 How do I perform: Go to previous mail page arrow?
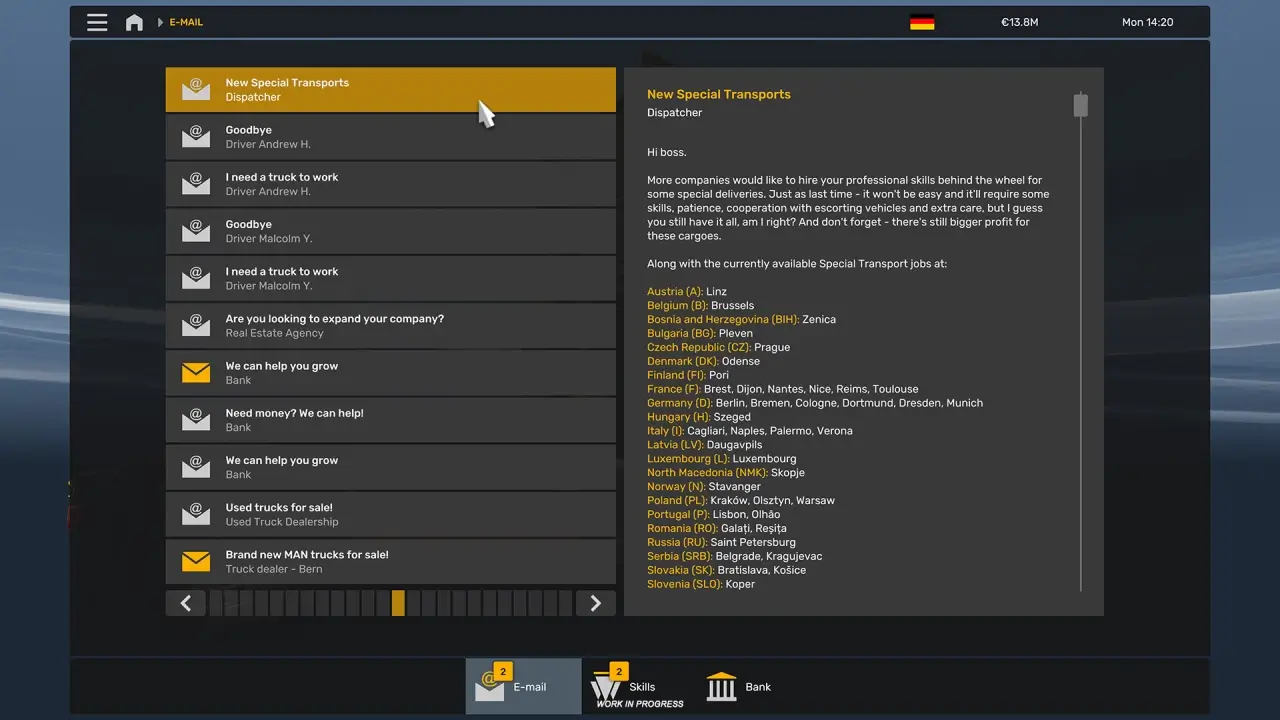click(x=186, y=603)
